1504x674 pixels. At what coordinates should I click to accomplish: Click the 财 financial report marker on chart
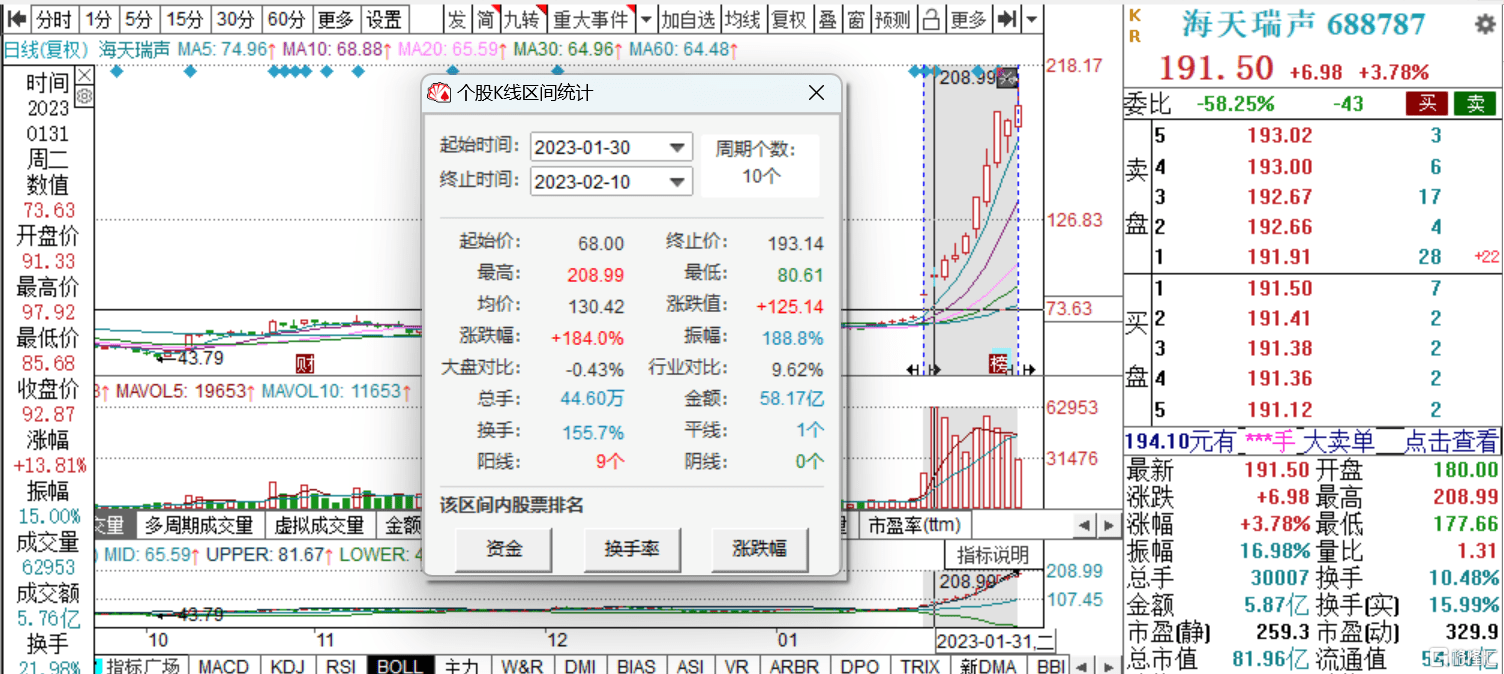(x=304, y=362)
